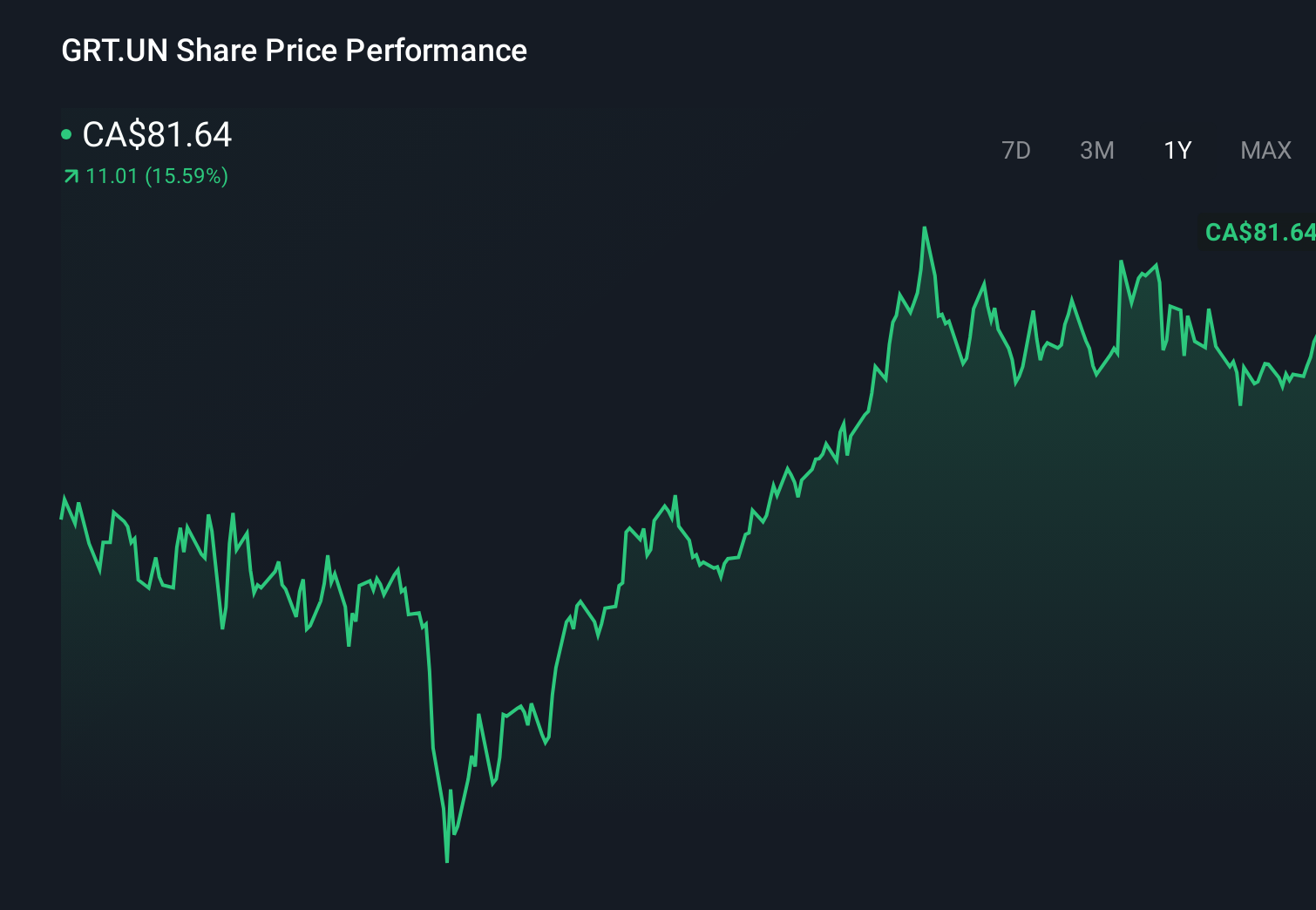Open the 1Y time range selector
This screenshot has height=910, width=1316.
point(1177,150)
